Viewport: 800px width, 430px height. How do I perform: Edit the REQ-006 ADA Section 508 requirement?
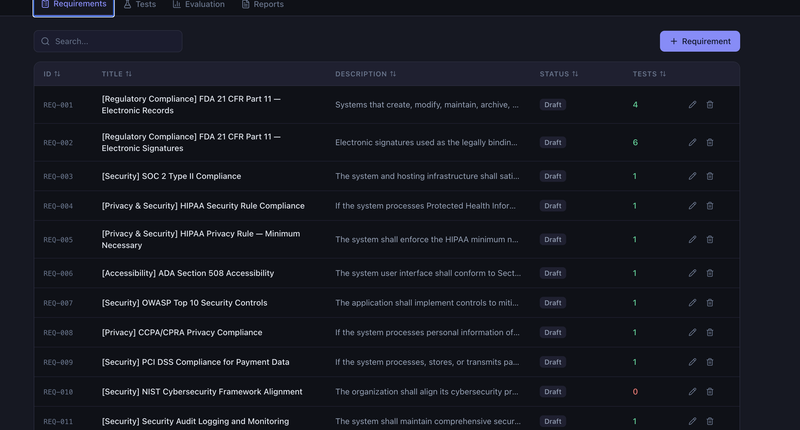pyautogui.click(x=692, y=273)
